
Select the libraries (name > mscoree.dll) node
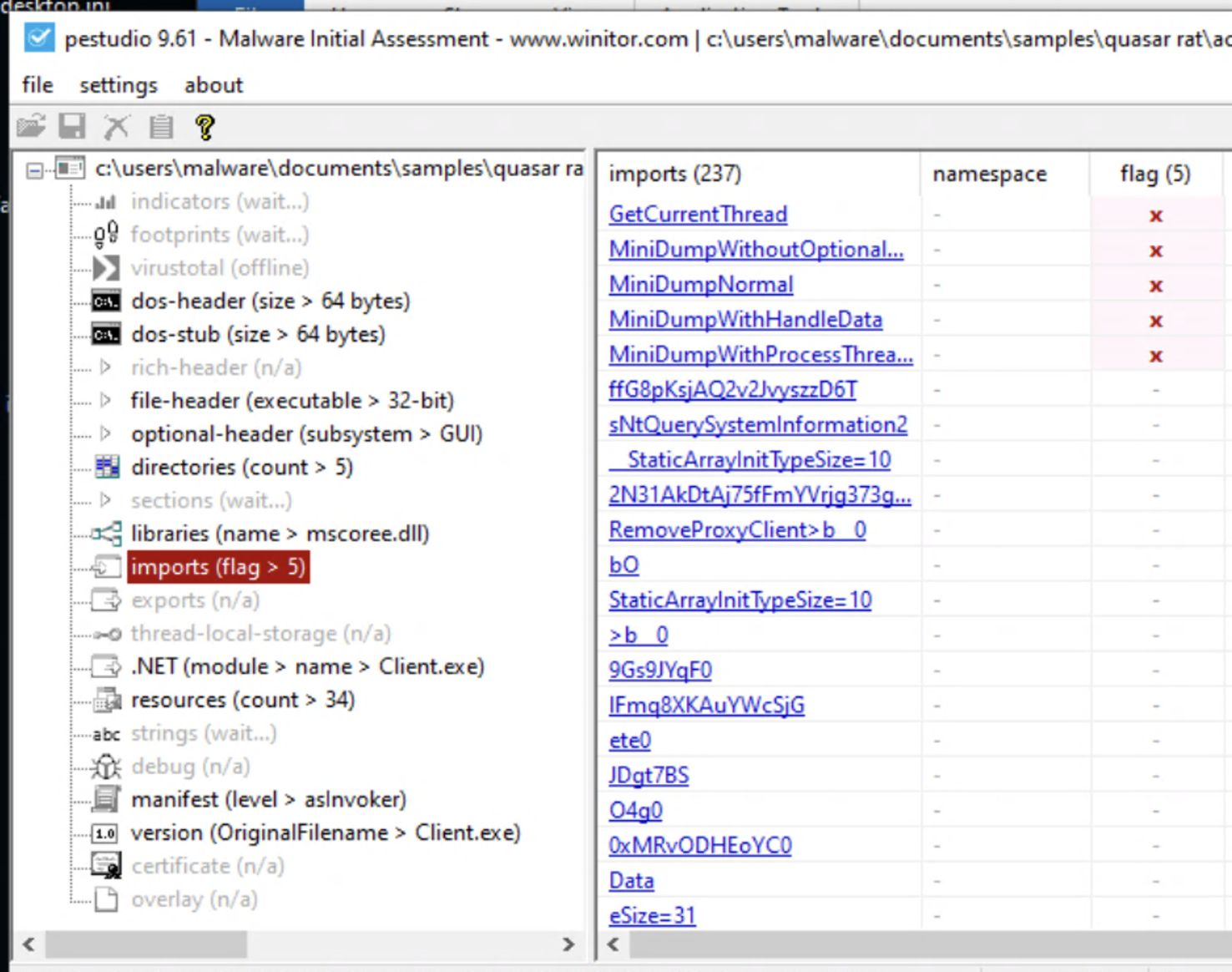tap(280, 534)
